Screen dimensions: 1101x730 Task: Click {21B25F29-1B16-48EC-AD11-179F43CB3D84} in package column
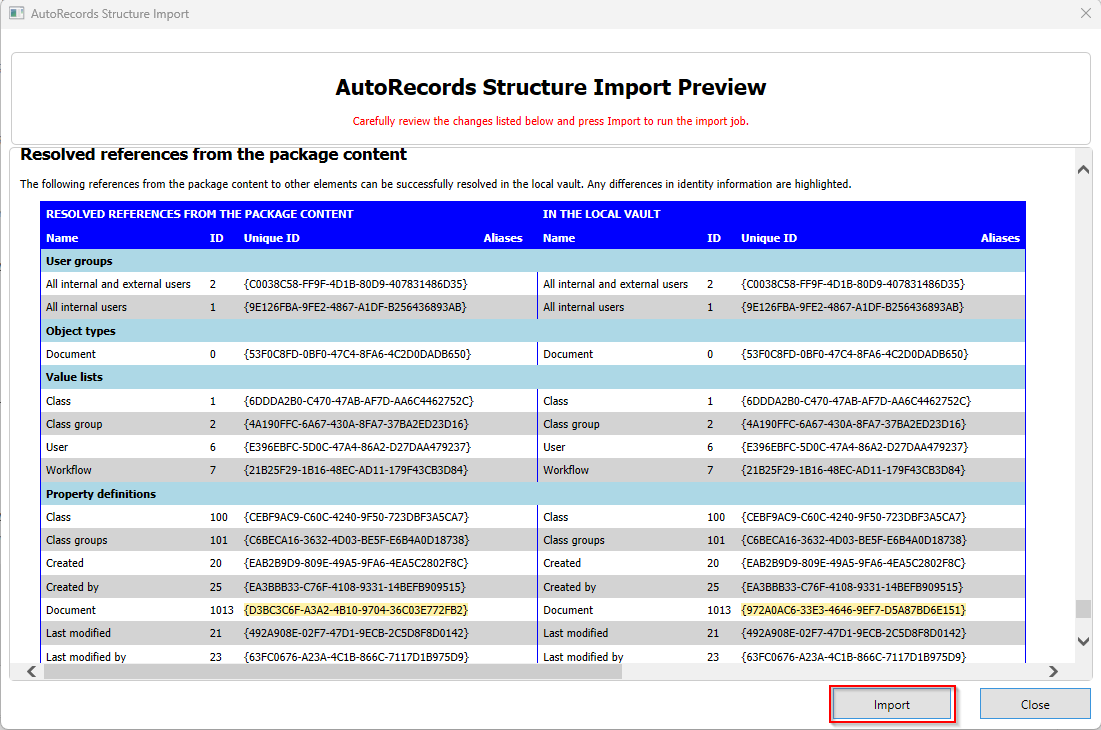pos(355,470)
